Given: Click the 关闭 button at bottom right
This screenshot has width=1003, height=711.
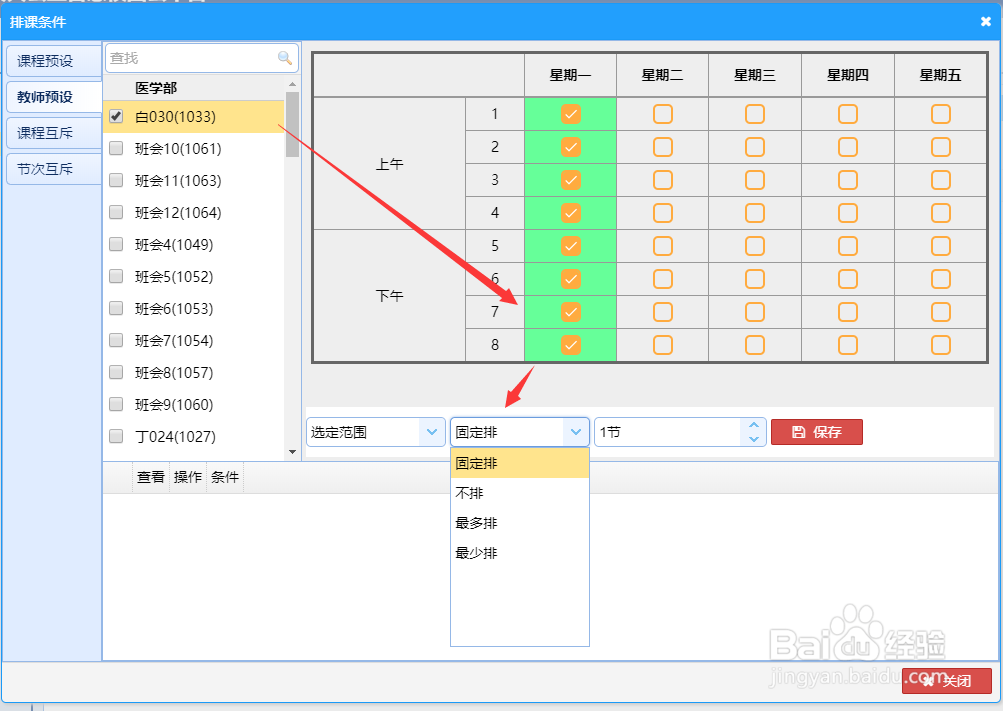Looking at the screenshot, I should tap(948, 681).
